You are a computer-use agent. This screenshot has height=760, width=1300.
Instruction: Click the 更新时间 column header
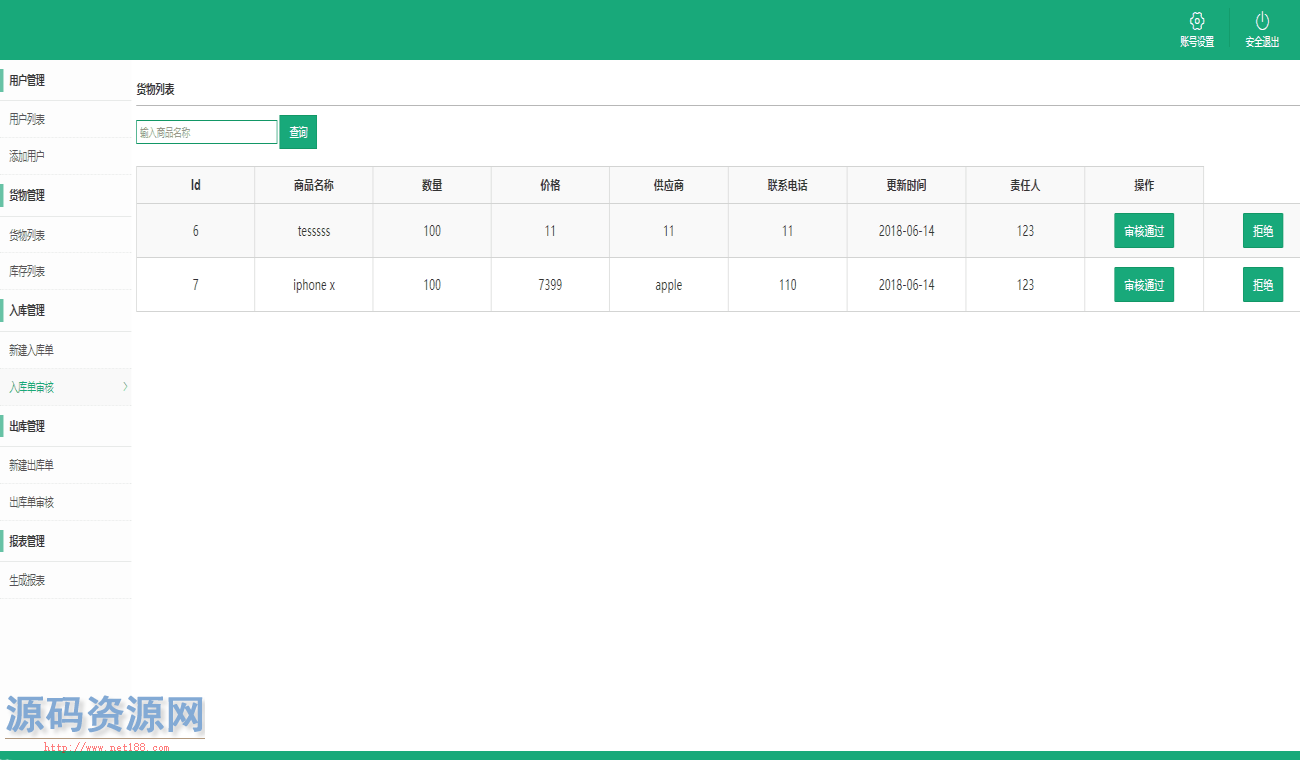coord(906,185)
